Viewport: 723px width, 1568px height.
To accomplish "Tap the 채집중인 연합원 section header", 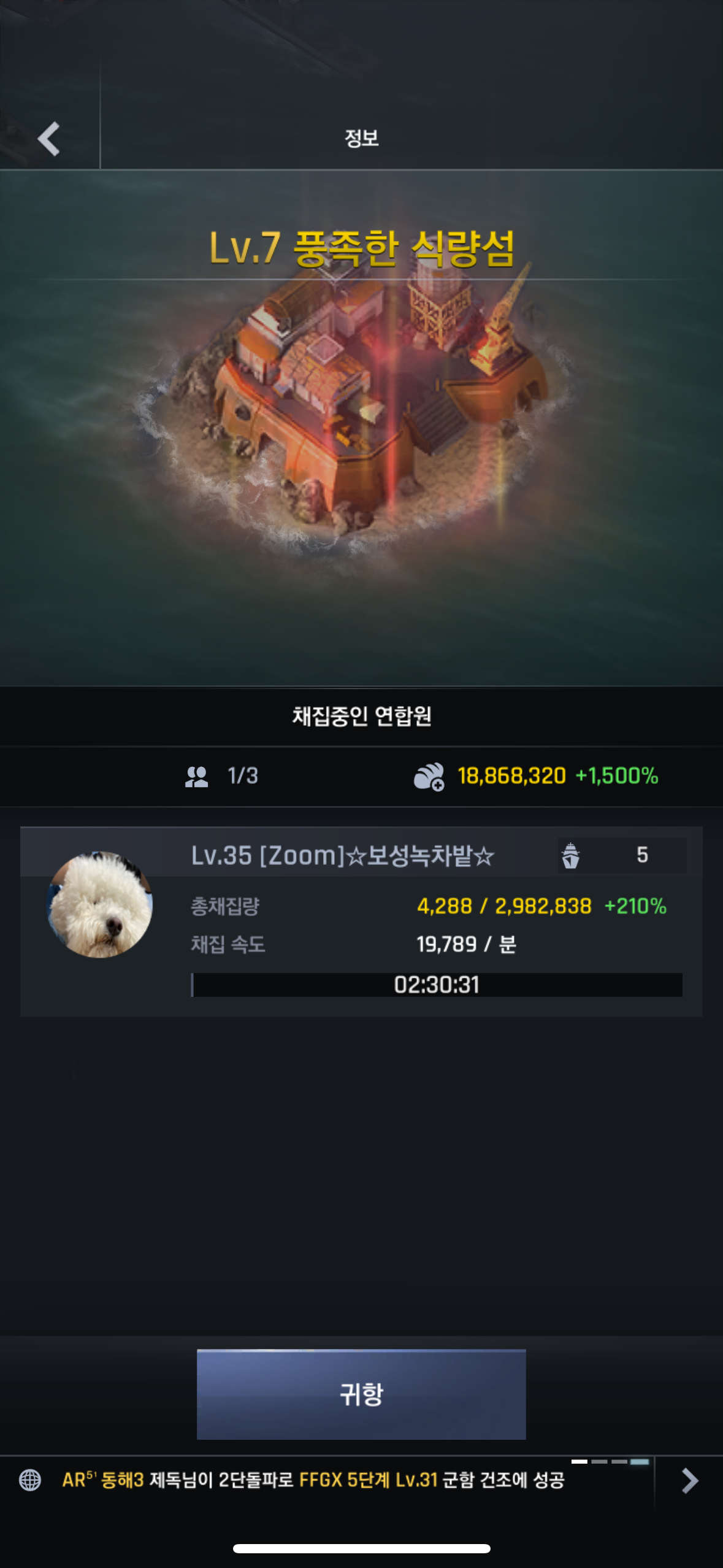I will (362, 716).
